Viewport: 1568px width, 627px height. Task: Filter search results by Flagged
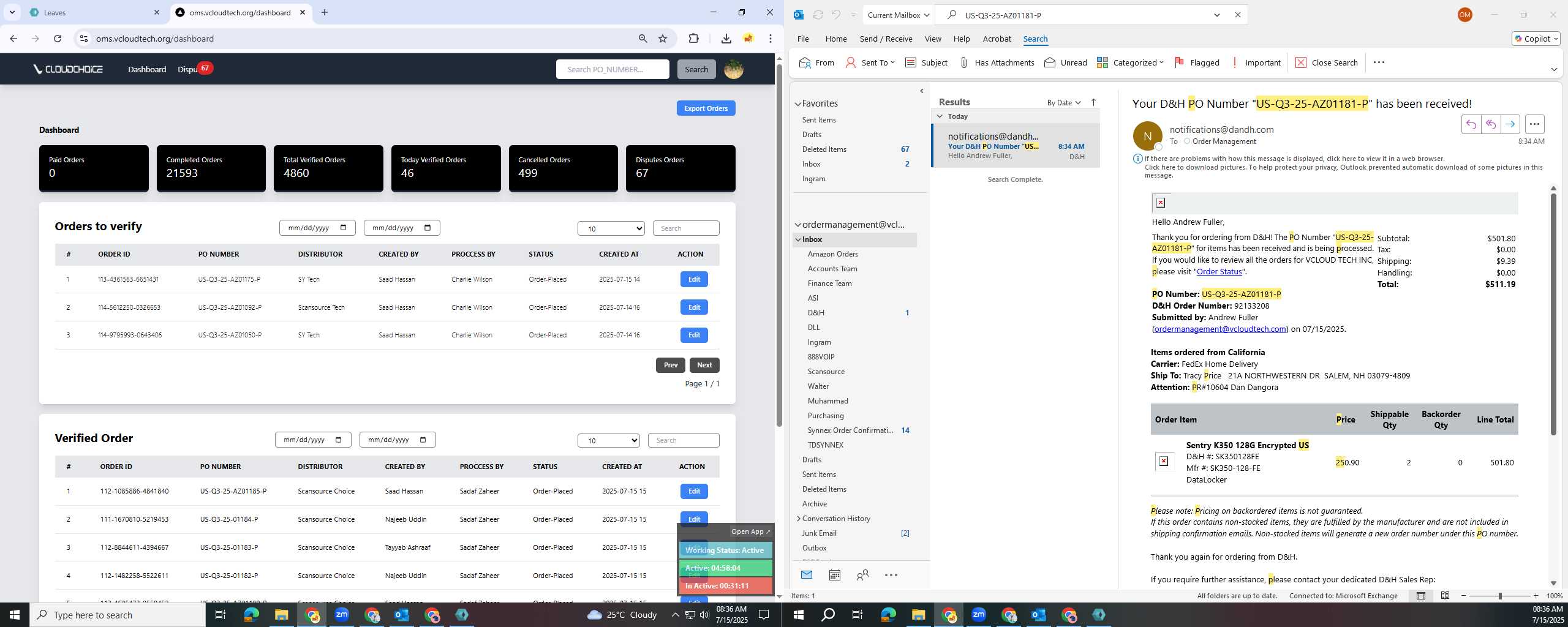1197,62
